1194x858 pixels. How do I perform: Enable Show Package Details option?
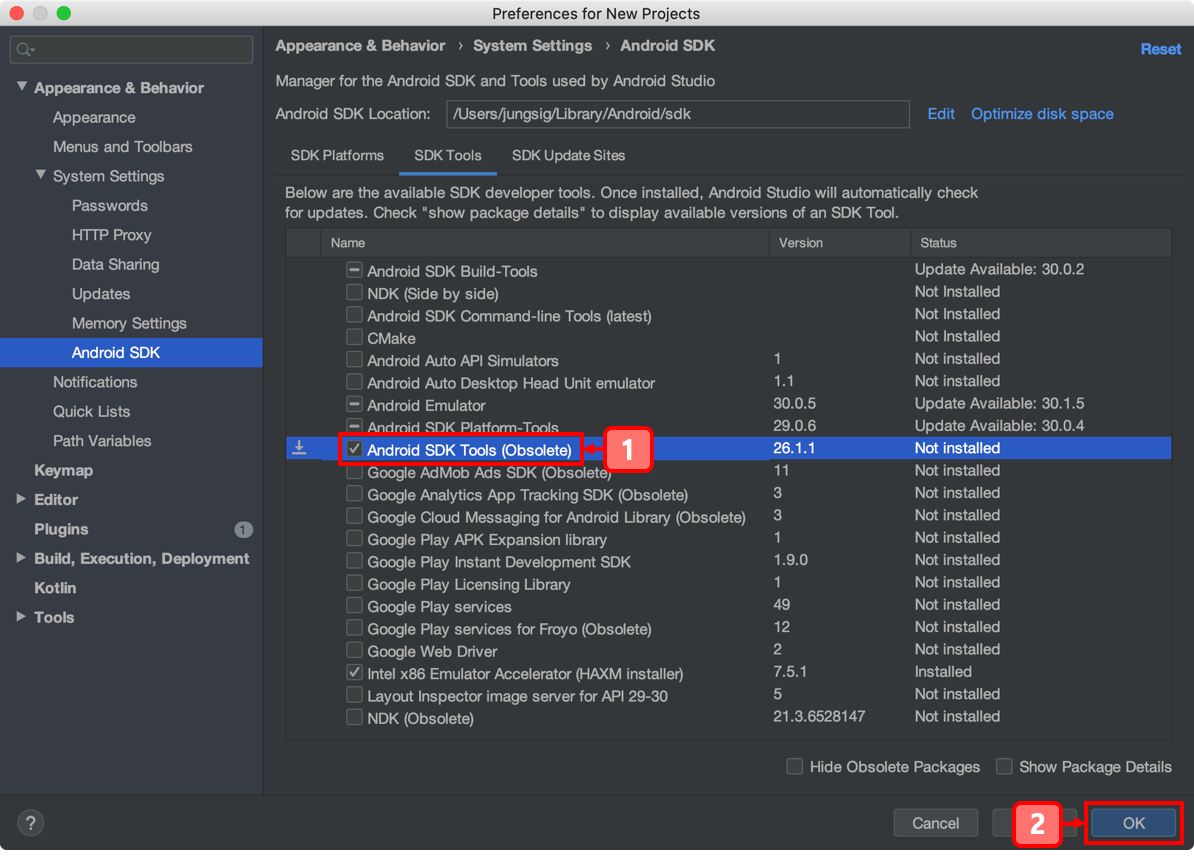[x=1004, y=766]
